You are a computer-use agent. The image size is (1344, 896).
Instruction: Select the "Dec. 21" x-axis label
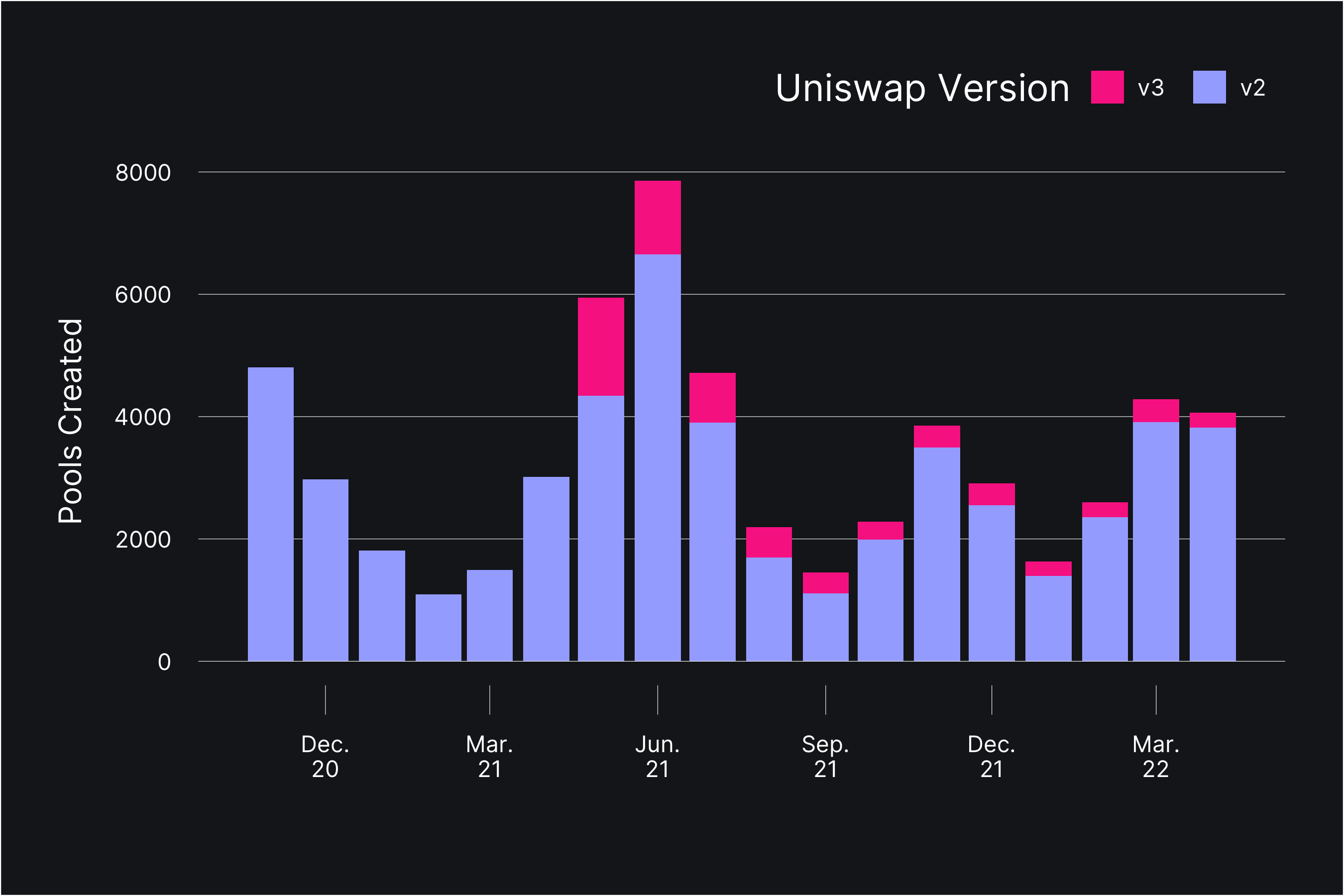(x=992, y=757)
